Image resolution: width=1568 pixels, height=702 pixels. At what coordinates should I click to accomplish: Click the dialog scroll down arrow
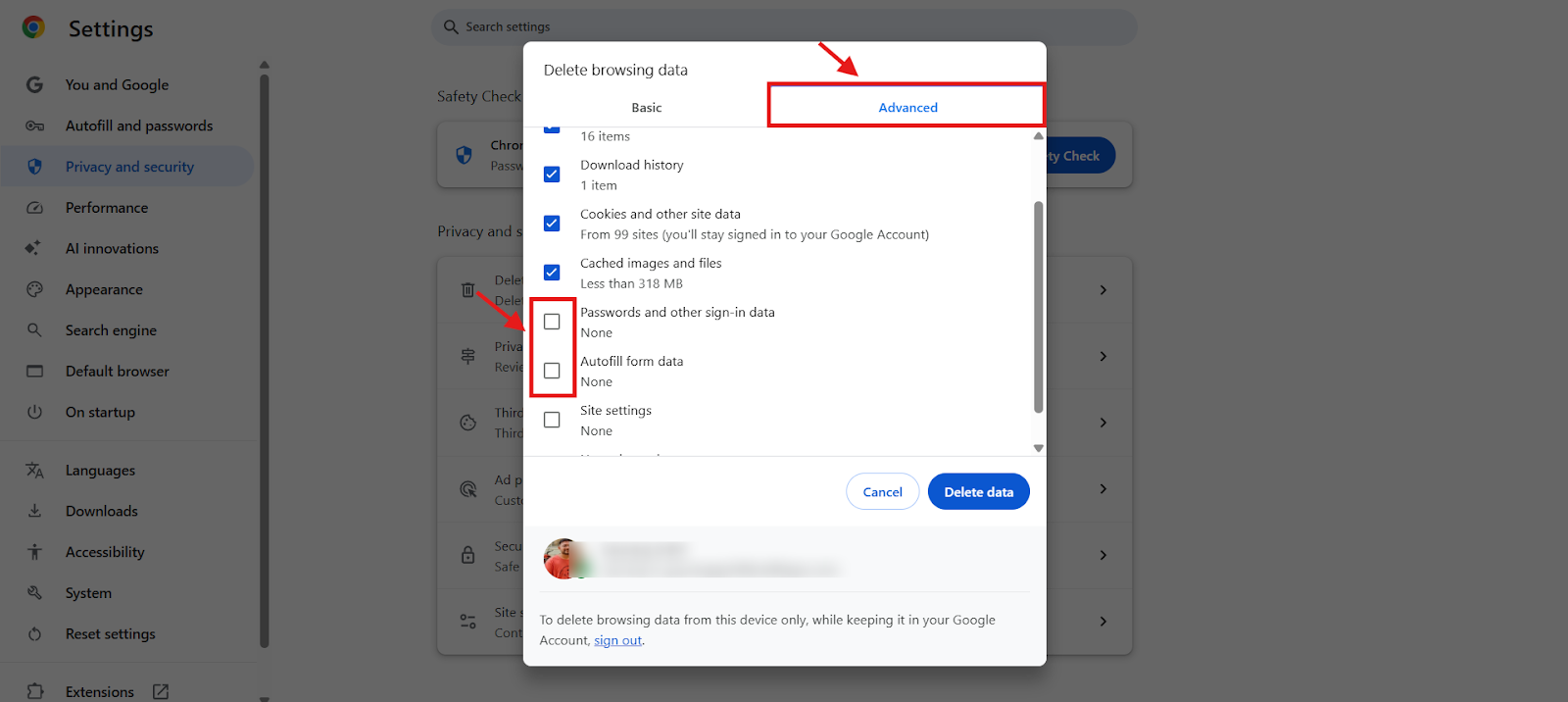(x=1038, y=448)
